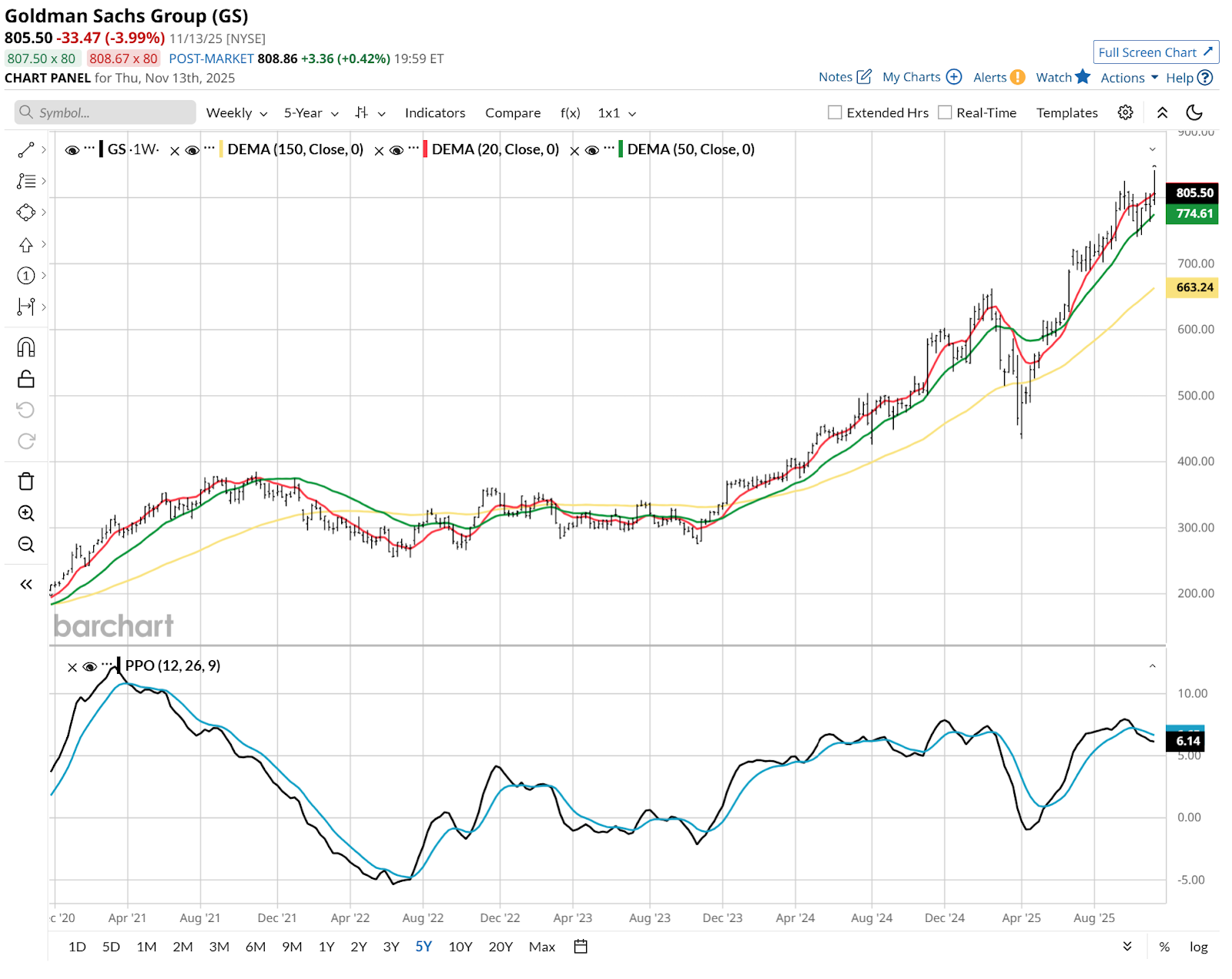This screenshot has width=1232, height=979.
Task: Click the double up-chevron collapse header icon
Action: (x=1163, y=112)
